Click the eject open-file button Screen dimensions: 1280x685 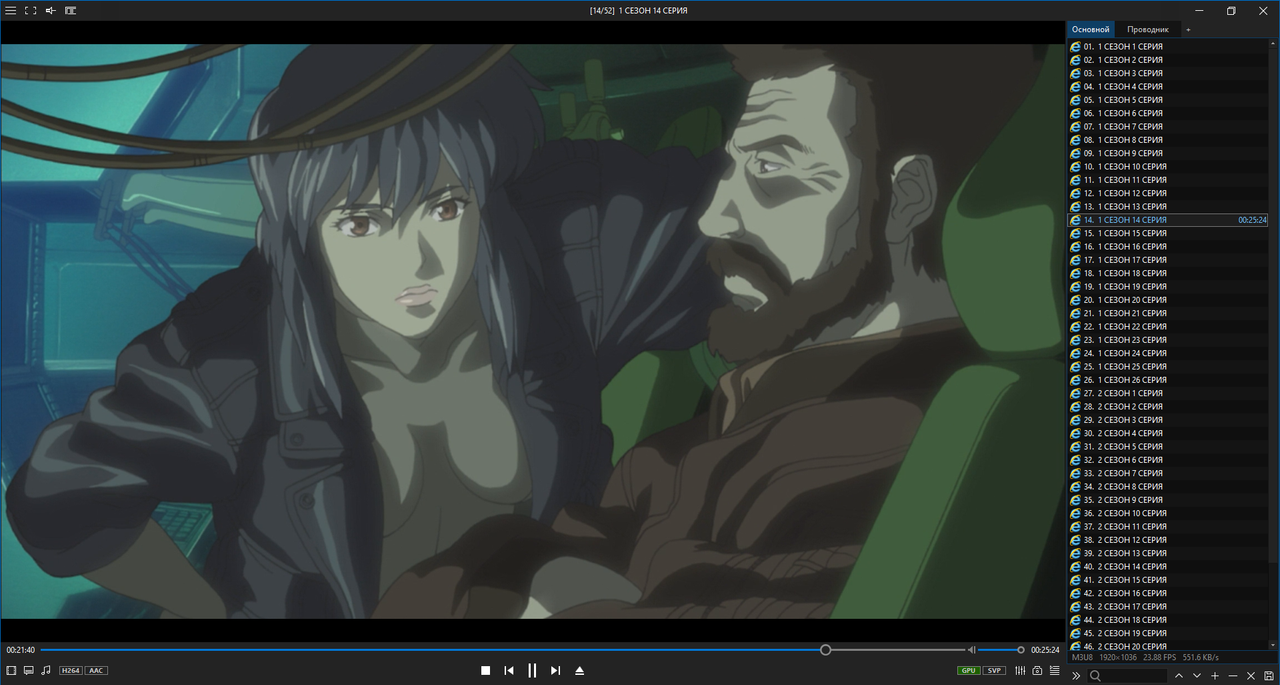coord(579,670)
